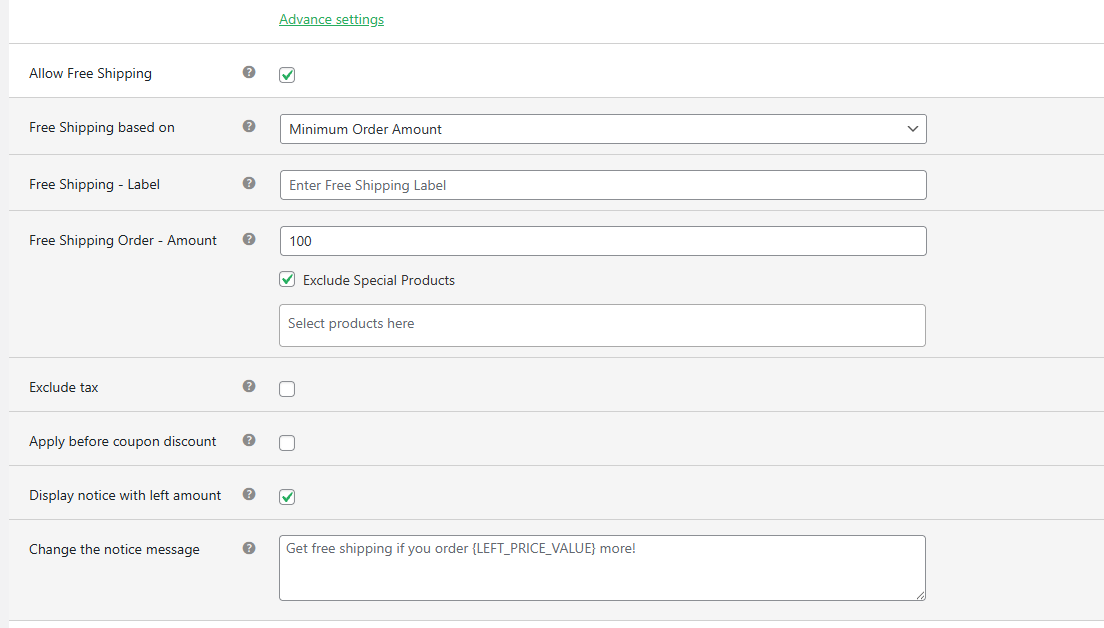Click the Exclude tax label

coord(63,387)
